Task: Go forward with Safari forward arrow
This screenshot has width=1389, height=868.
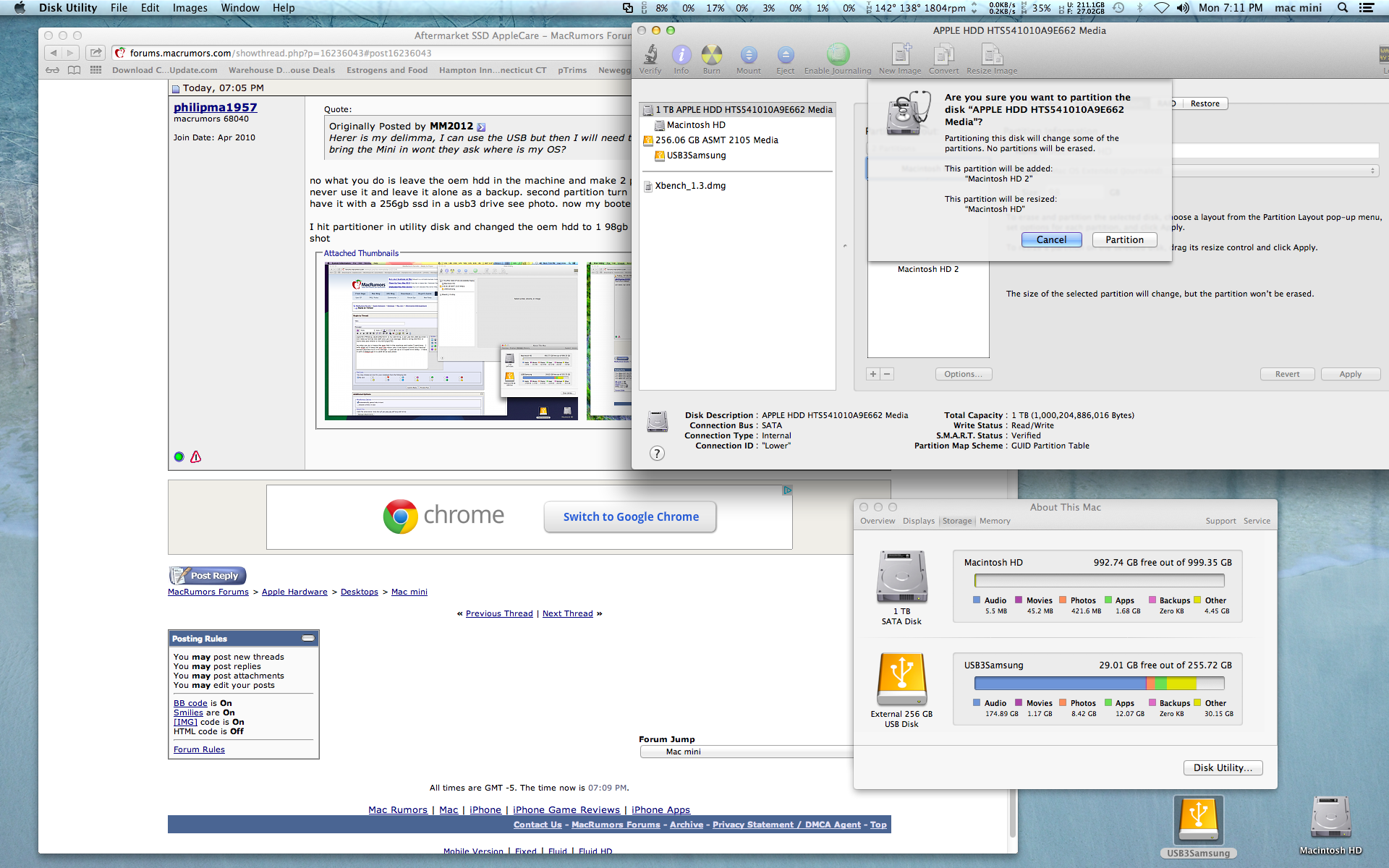Action: click(x=70, y=53)
